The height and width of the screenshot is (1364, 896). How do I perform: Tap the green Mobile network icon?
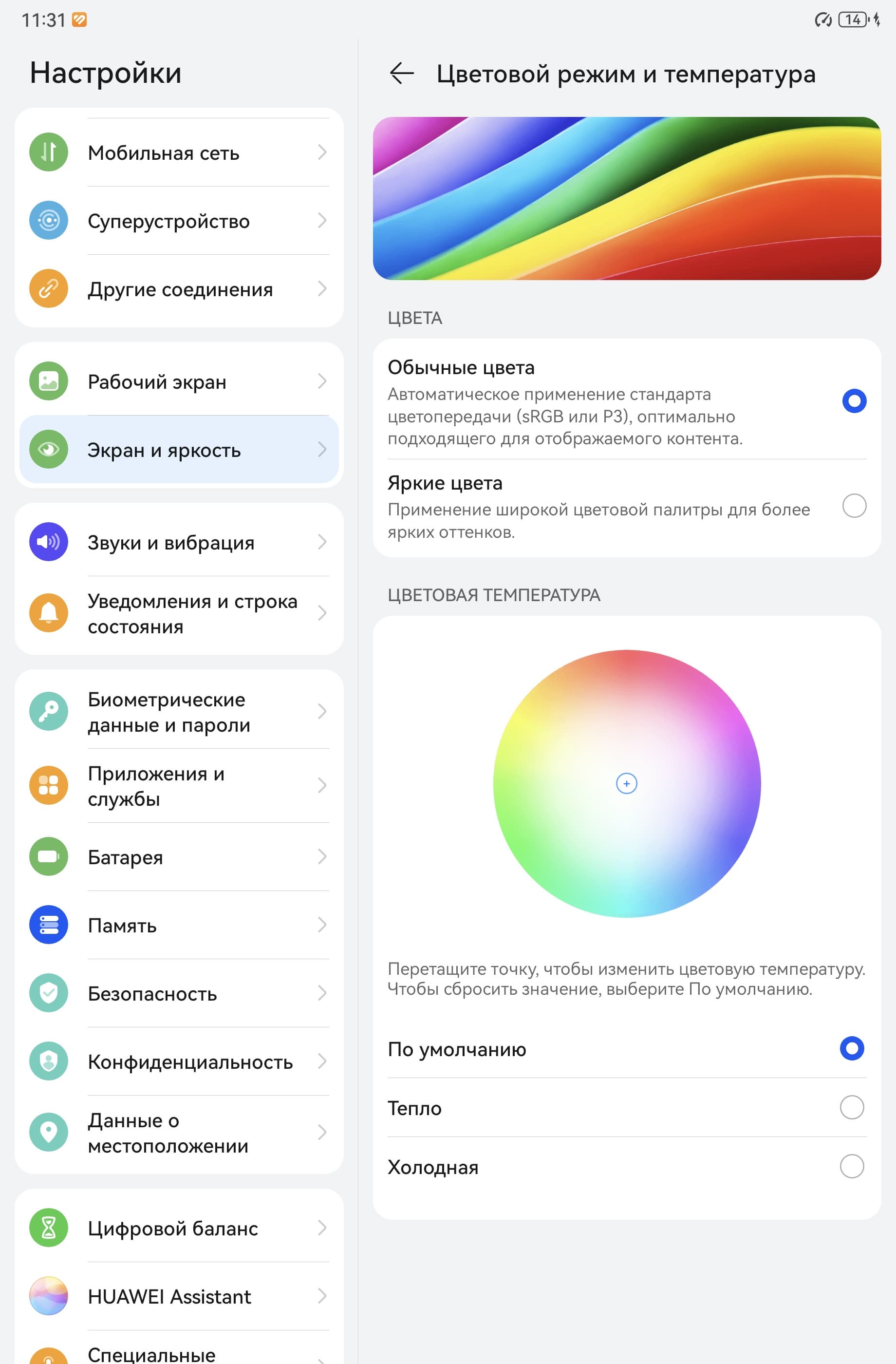49,152
